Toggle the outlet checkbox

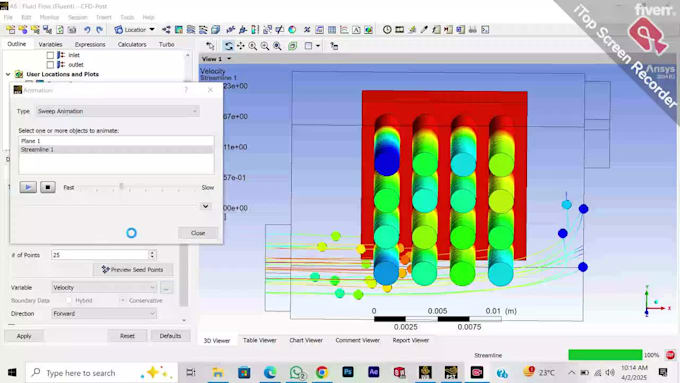(50, 65)
